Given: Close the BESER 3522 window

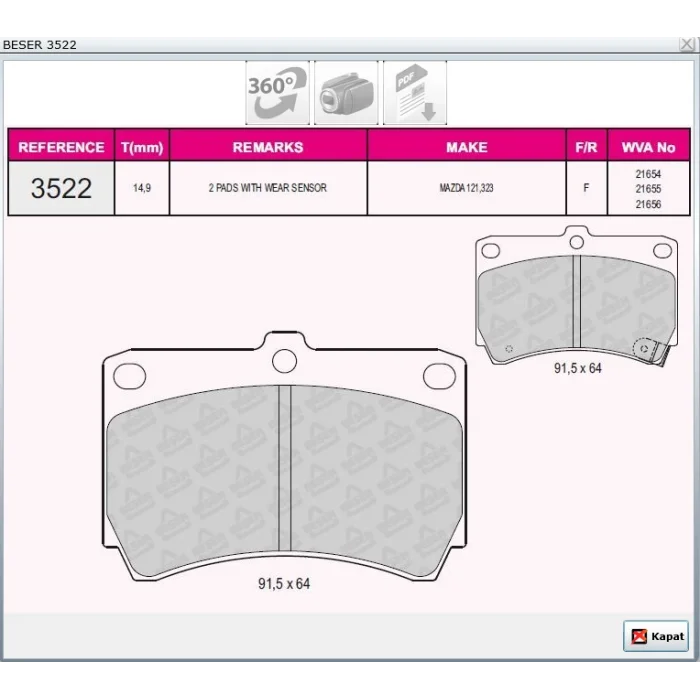Looking at the screenshot, I should pyautogui.click(x=687, y=44).
